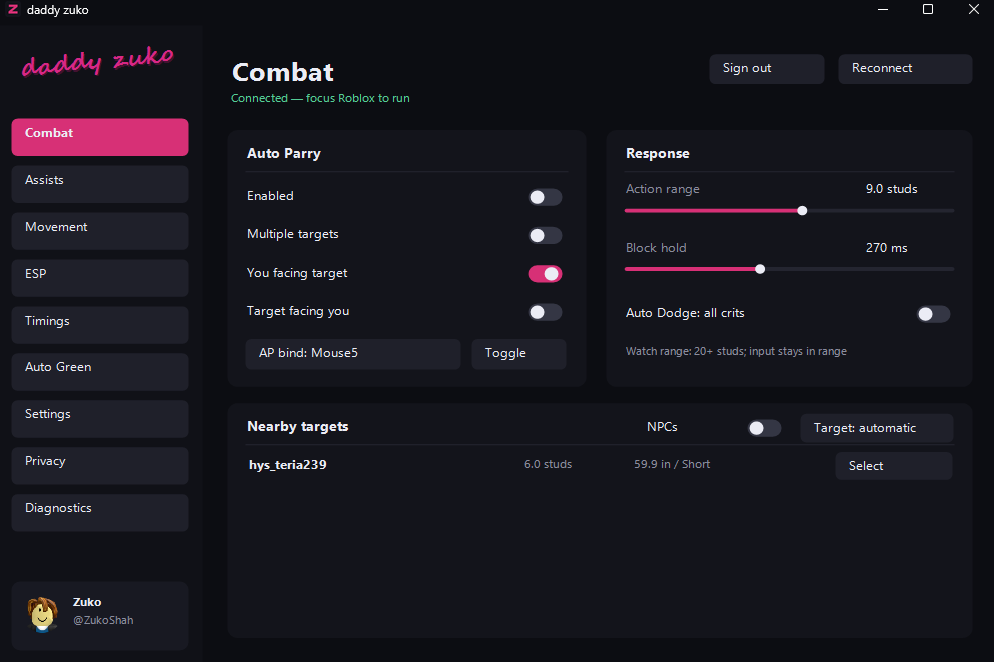Open the Timings section
This screenshot has width=994, height=662.
[x=100, y=325]
